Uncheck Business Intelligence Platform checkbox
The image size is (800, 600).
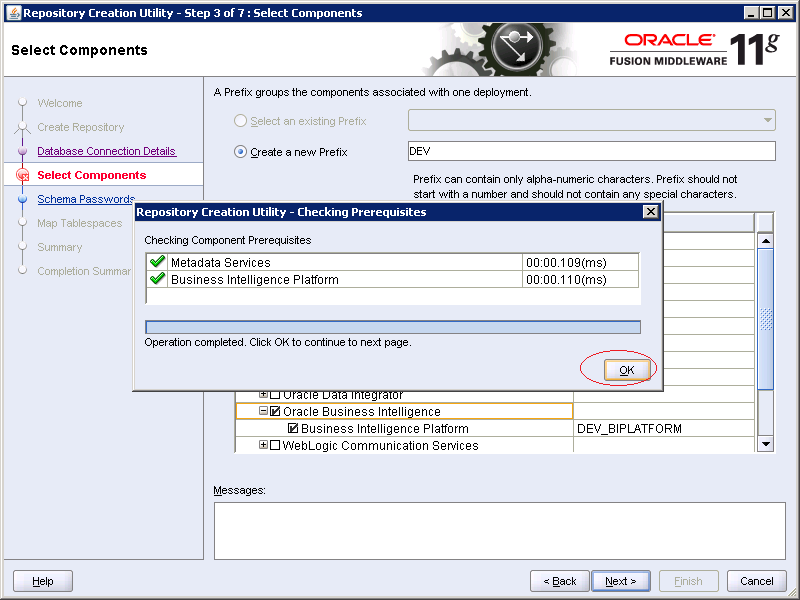[293, 428]
